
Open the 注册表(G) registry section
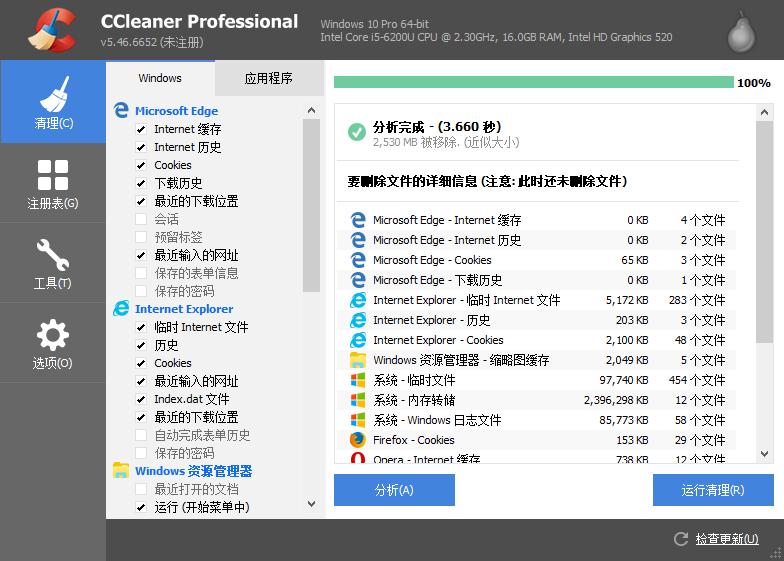pyautogui.click(x=53, y=184)
